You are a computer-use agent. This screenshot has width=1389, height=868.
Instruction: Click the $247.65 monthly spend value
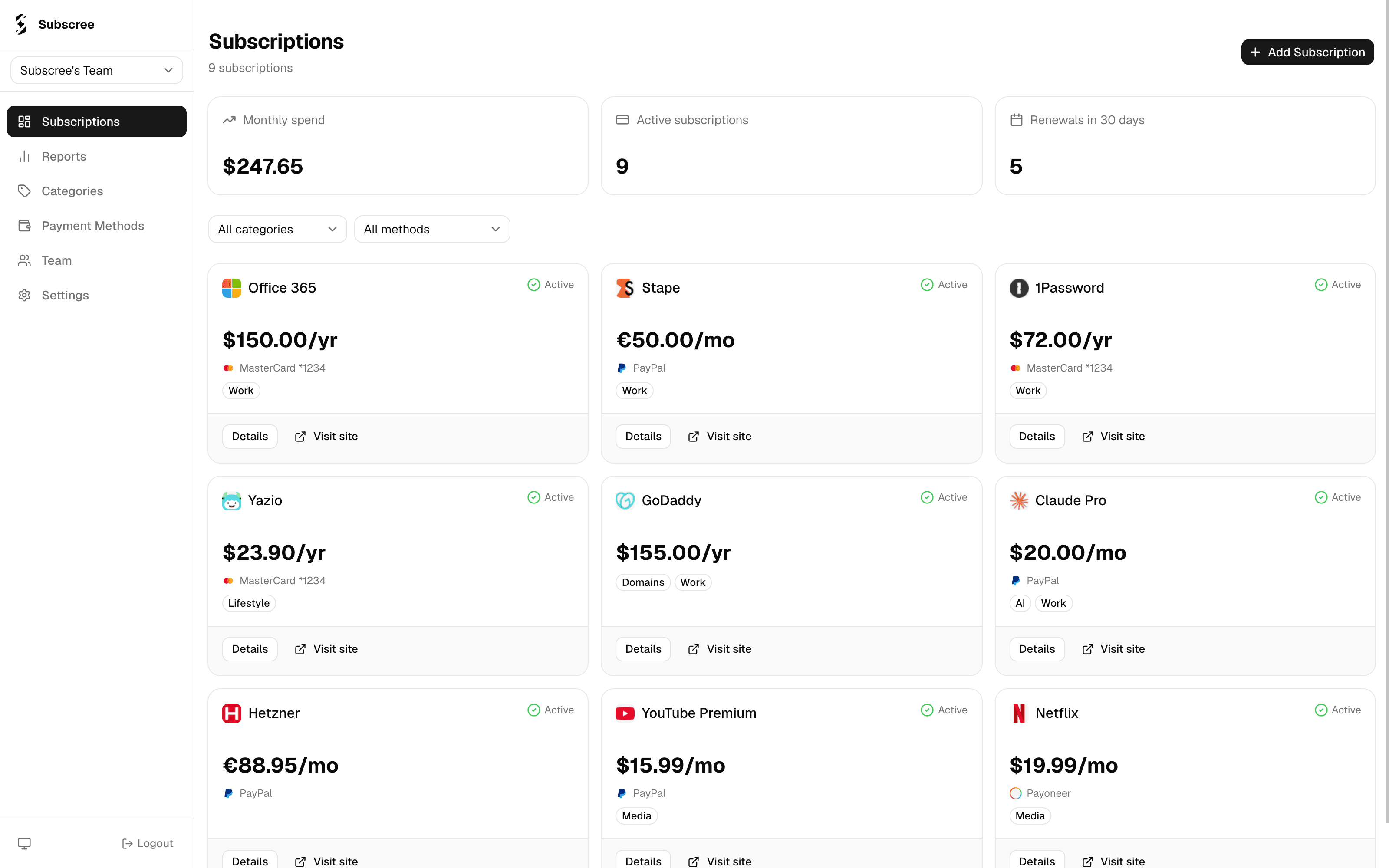pyautogui.click(x=262, y=167)
